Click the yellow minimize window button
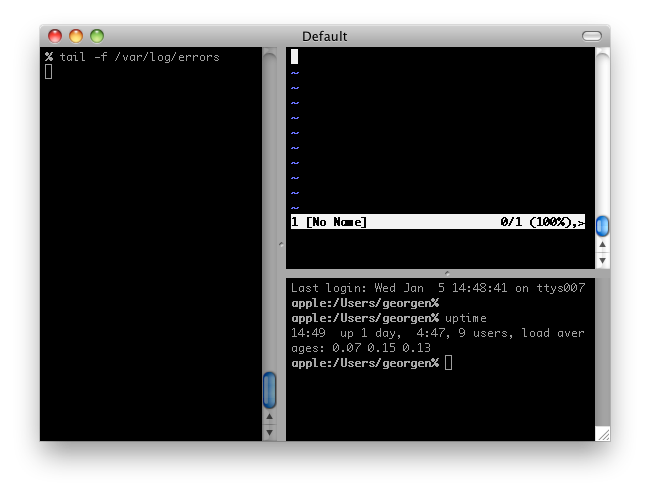Viewport: 650px width, 496px height. click(x=76, y=36)
